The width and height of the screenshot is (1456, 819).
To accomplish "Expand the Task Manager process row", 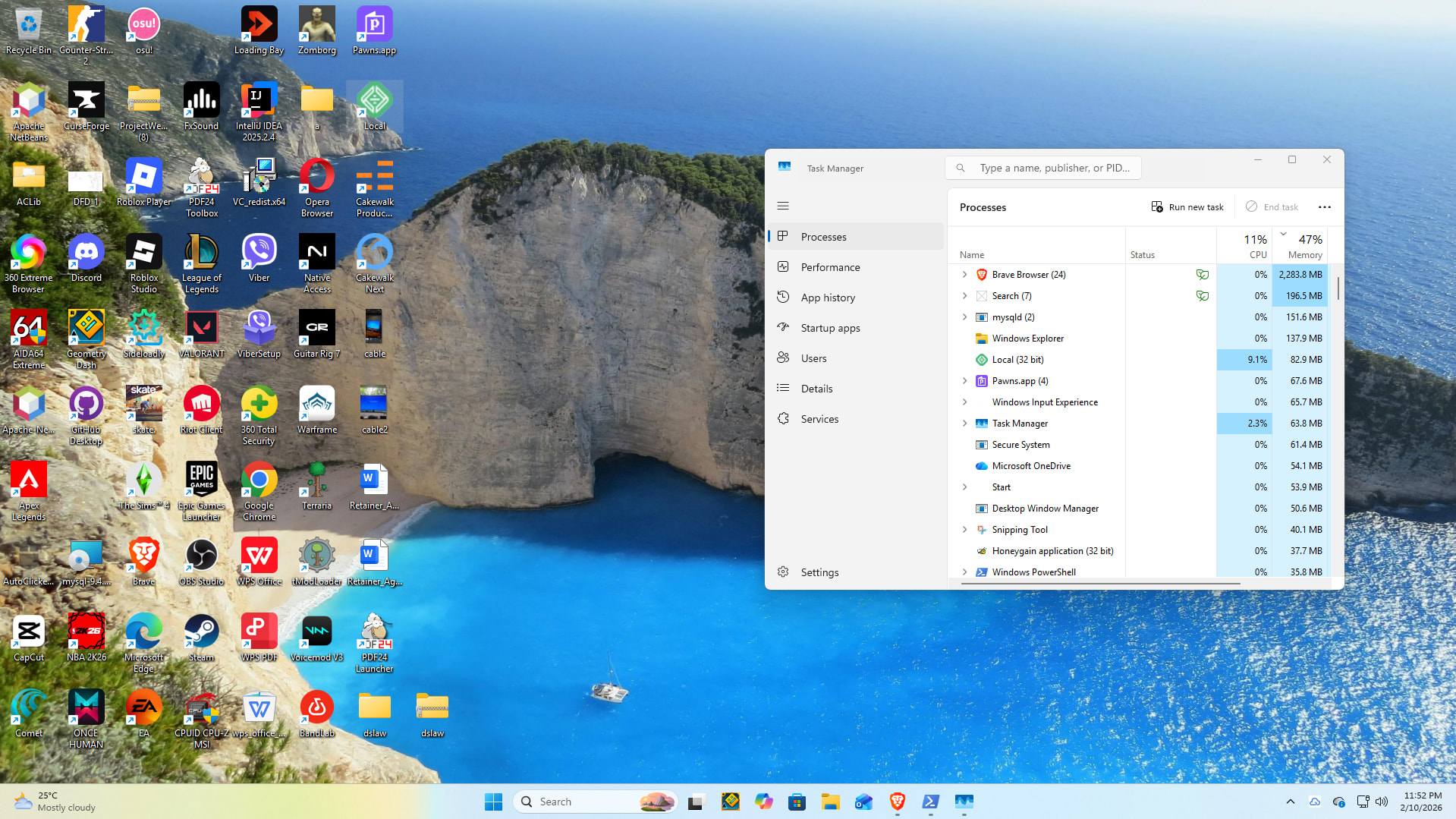I will 964,424.
